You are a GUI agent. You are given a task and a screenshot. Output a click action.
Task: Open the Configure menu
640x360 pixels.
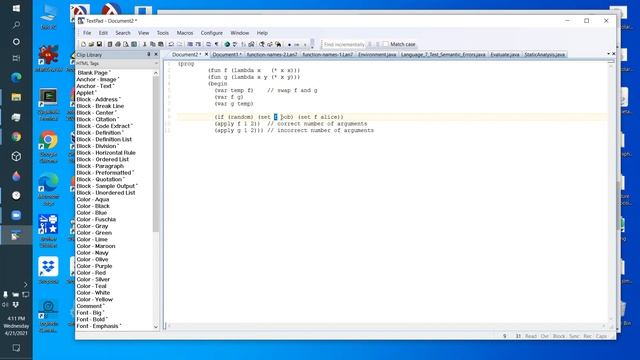211,33
